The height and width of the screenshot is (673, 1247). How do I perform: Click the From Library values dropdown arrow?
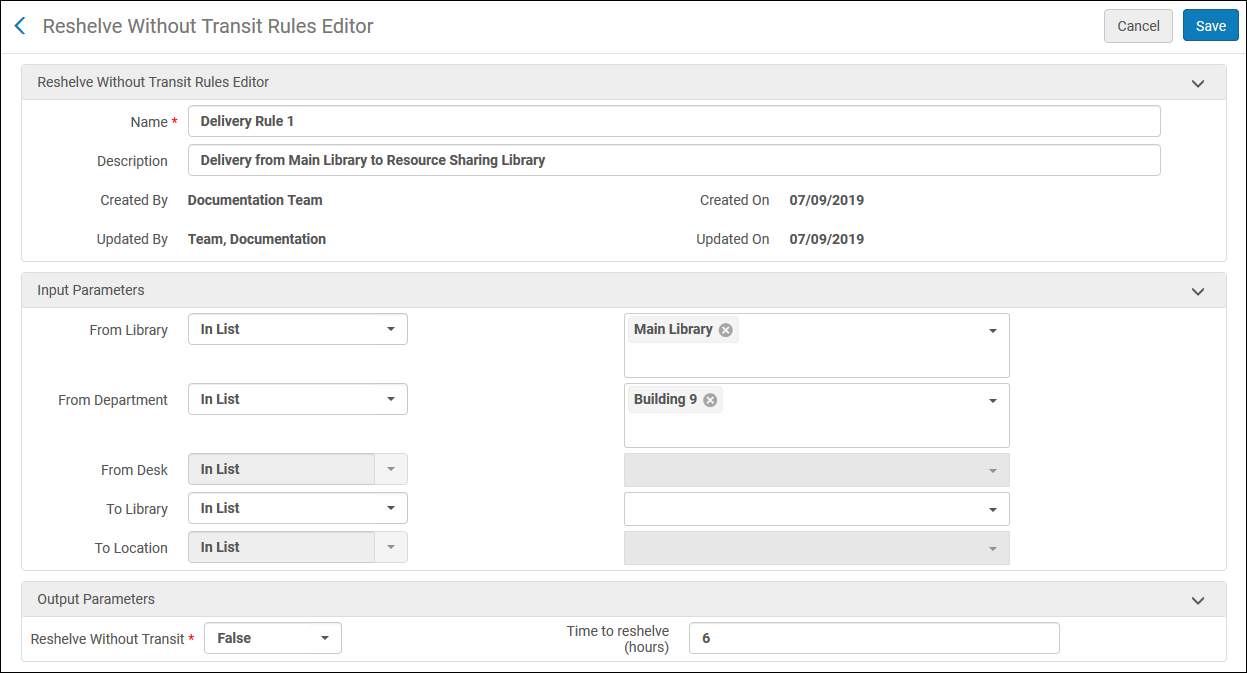[992, 331]
